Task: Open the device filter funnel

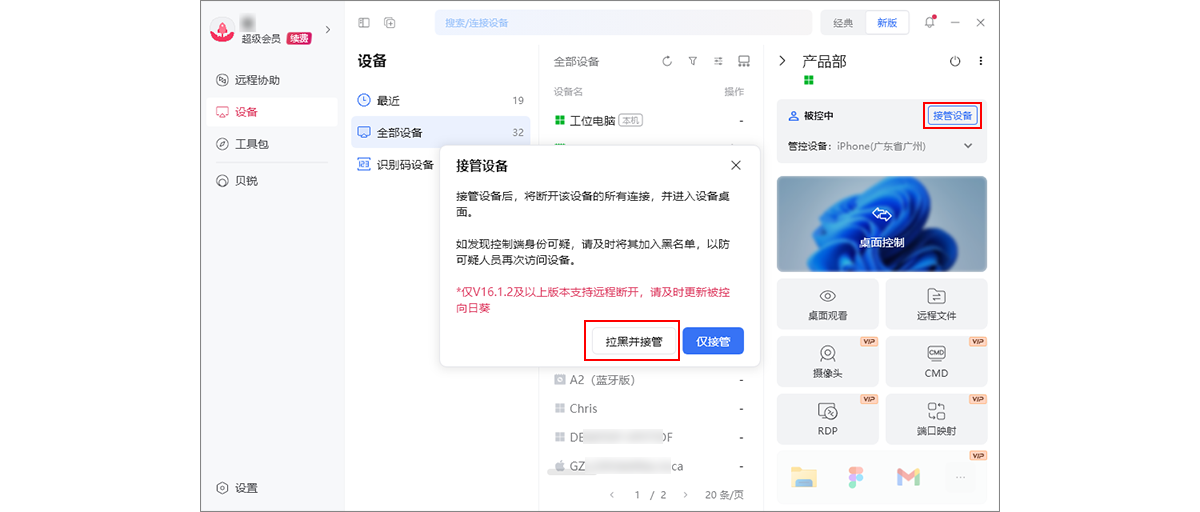Action: 693,61
